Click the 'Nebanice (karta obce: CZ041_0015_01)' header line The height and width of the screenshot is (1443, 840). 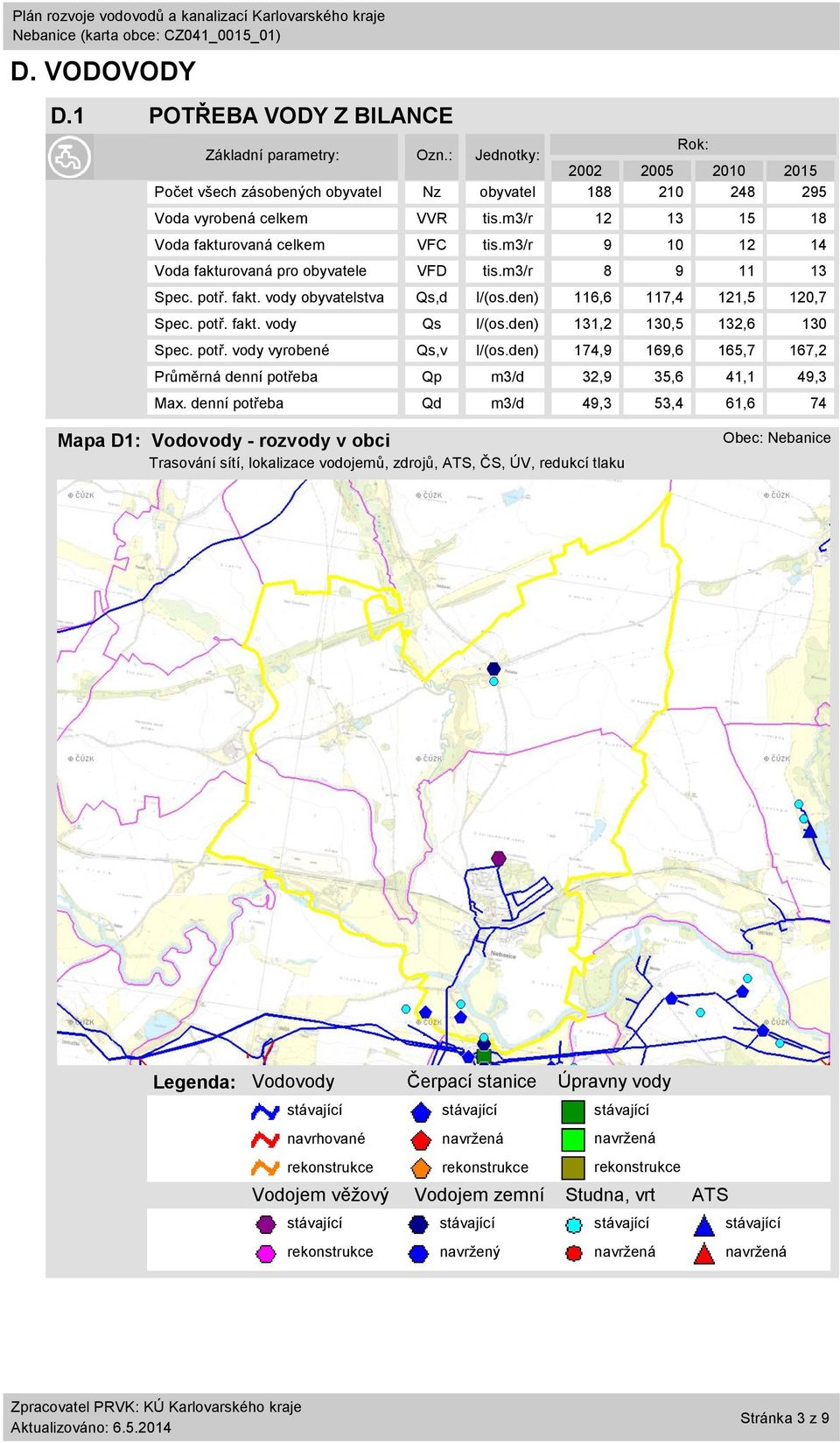pyautogui.click(x=146, y=36)
